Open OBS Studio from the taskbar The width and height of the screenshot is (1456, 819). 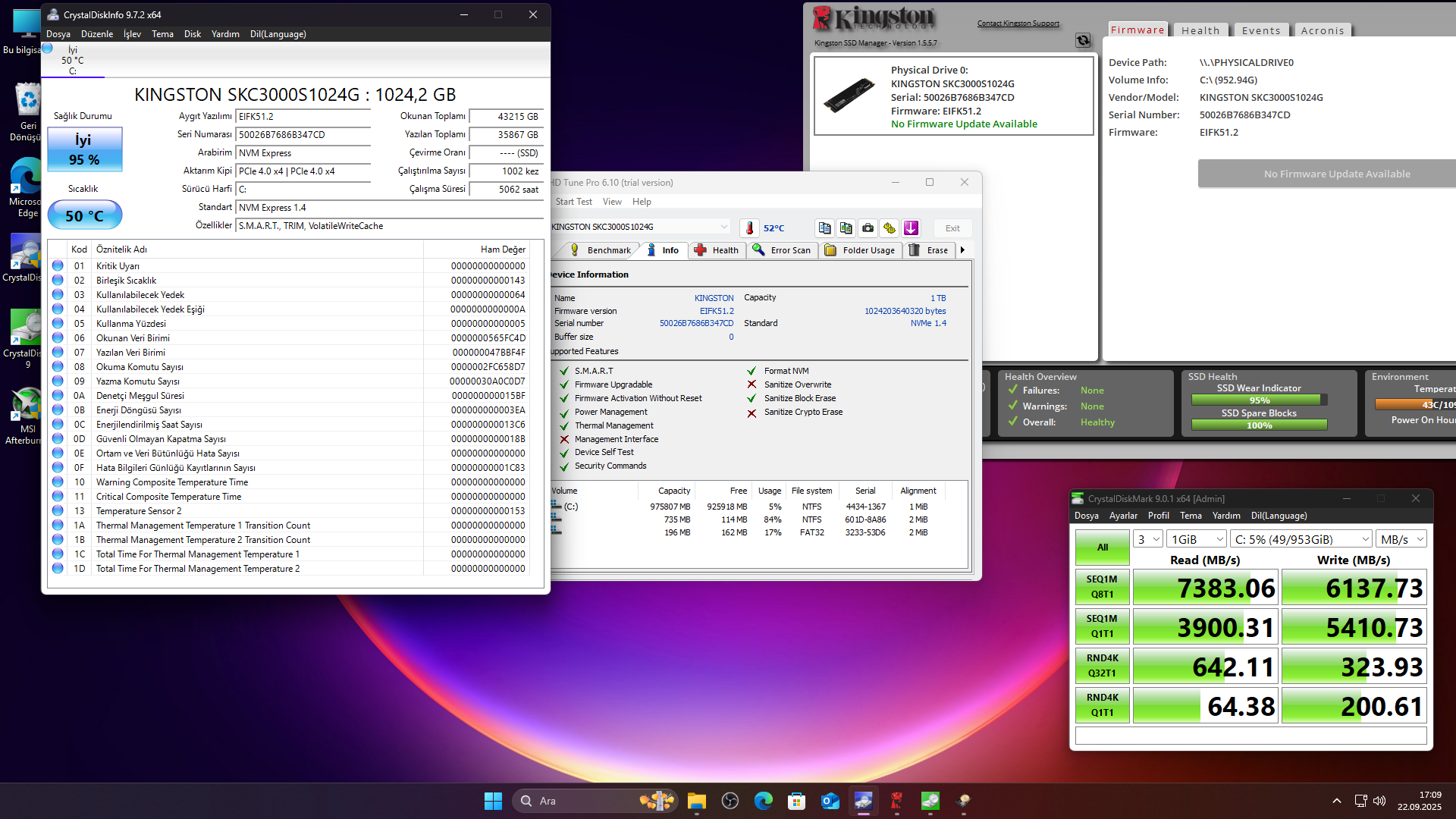pos(730,801)
